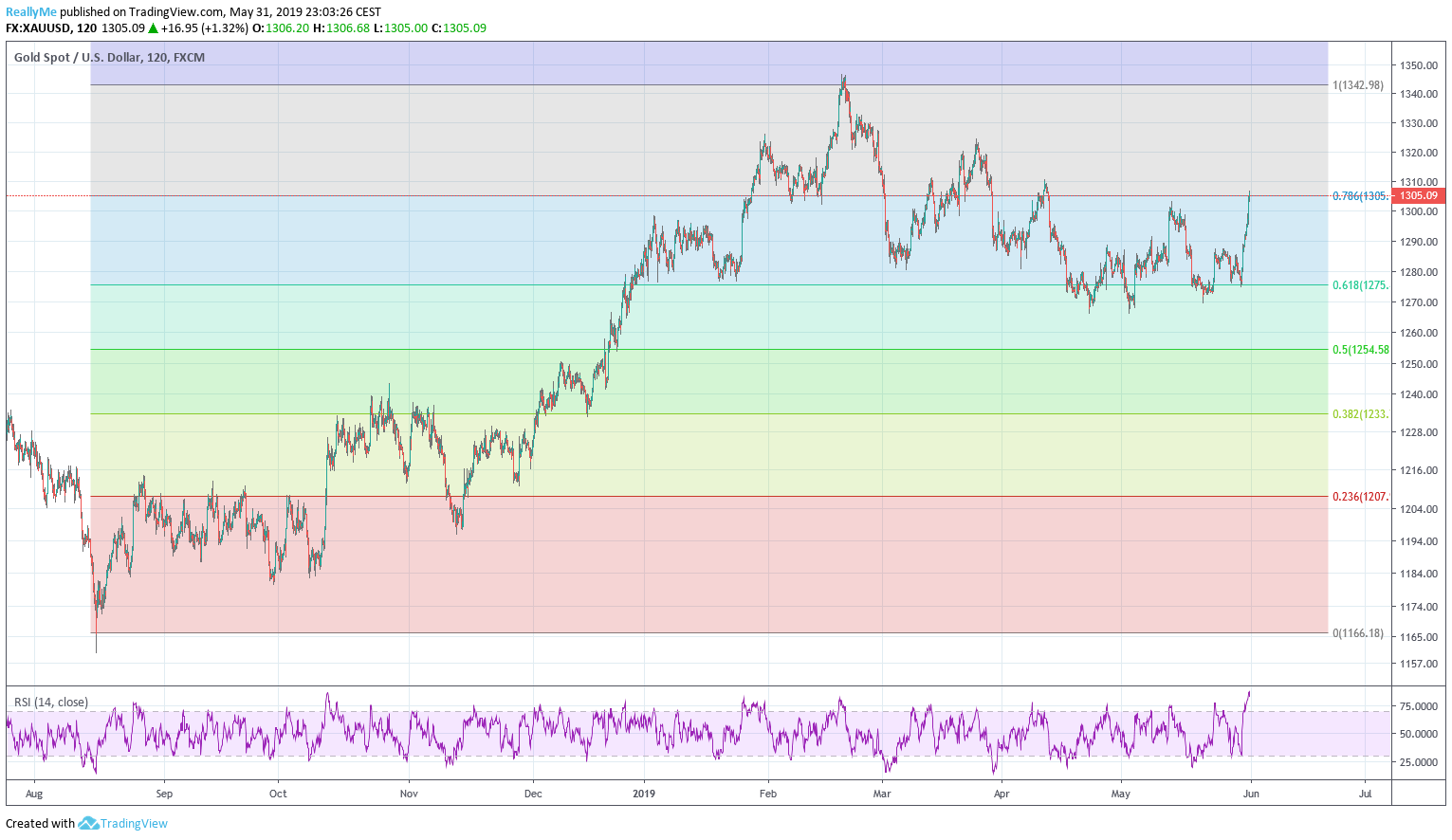Click the RSI 25.0000 axis label
The height and width of the screenshot is (840, 1452).
click(x=1418, y=762)
